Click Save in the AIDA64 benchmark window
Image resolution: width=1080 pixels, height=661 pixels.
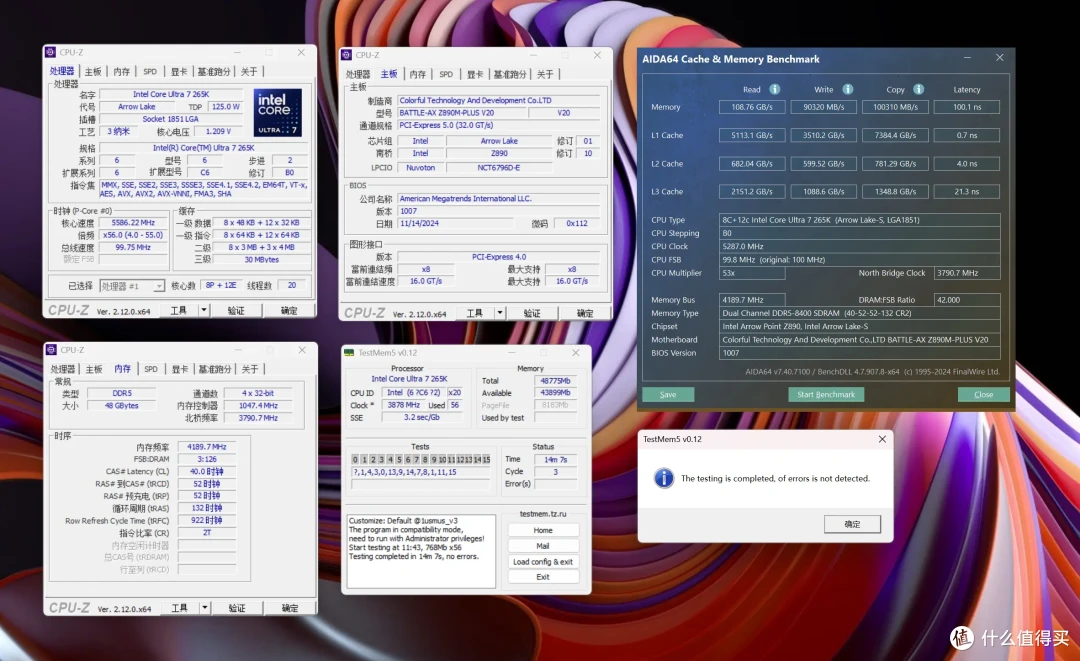coord(667,395)
